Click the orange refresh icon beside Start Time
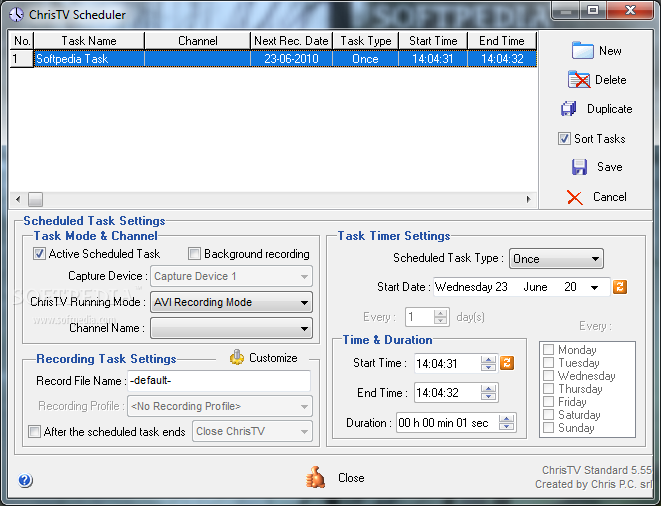 click(x=507, y=363)
